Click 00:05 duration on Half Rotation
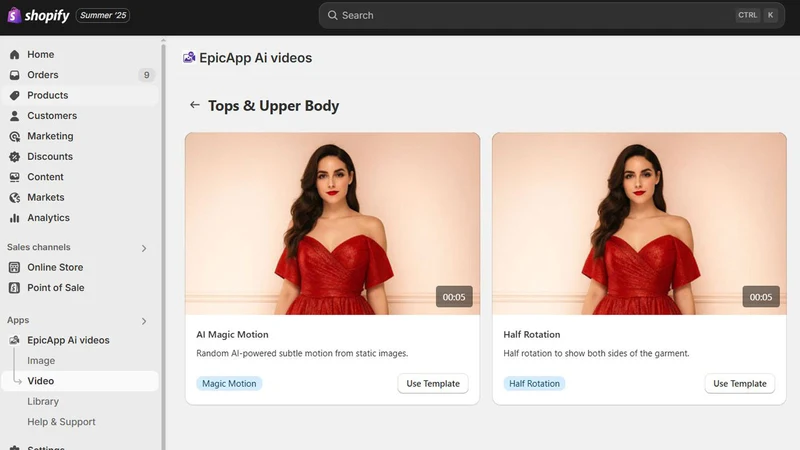 [x=761, y=297]
